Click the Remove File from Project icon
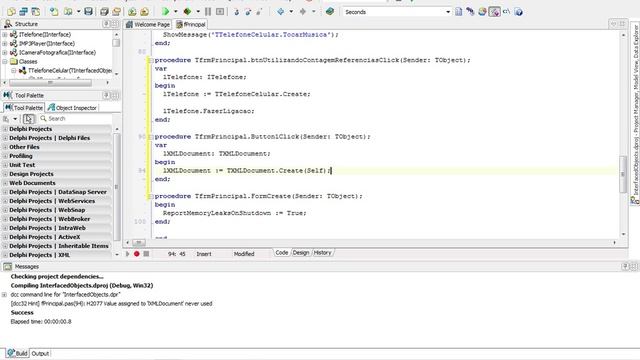The image size is (640, 360). point(144,12)
